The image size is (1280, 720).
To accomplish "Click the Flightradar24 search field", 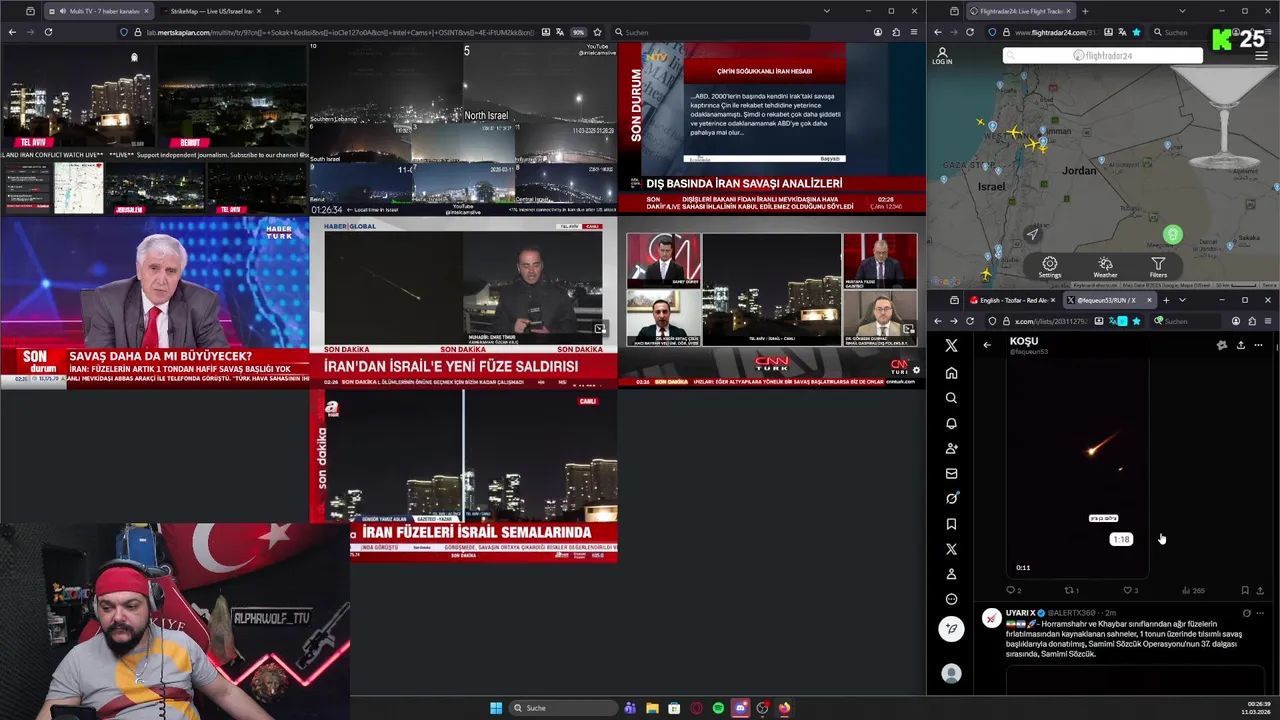I will 1103,56.
